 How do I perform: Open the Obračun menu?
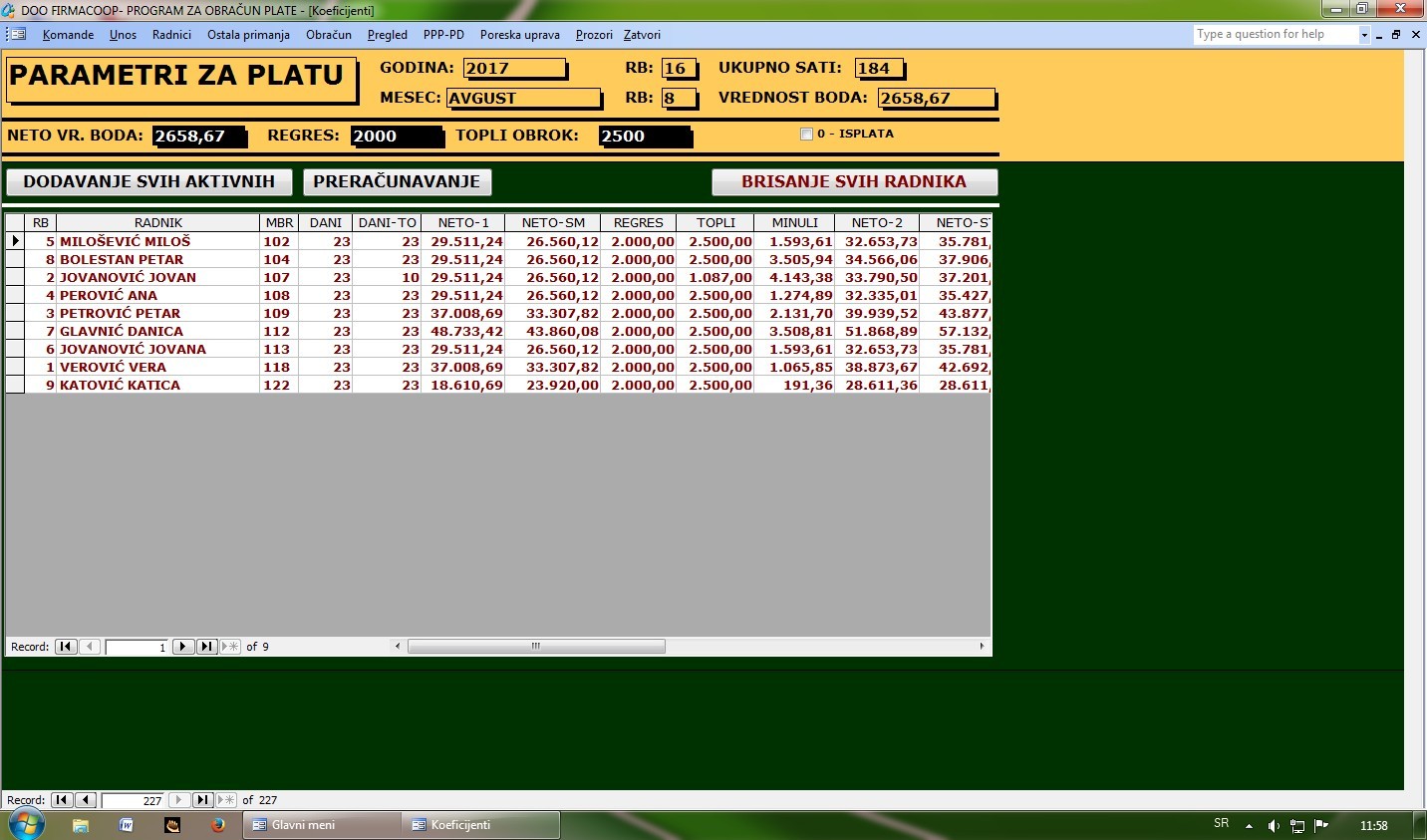click(x=329, y=35)
